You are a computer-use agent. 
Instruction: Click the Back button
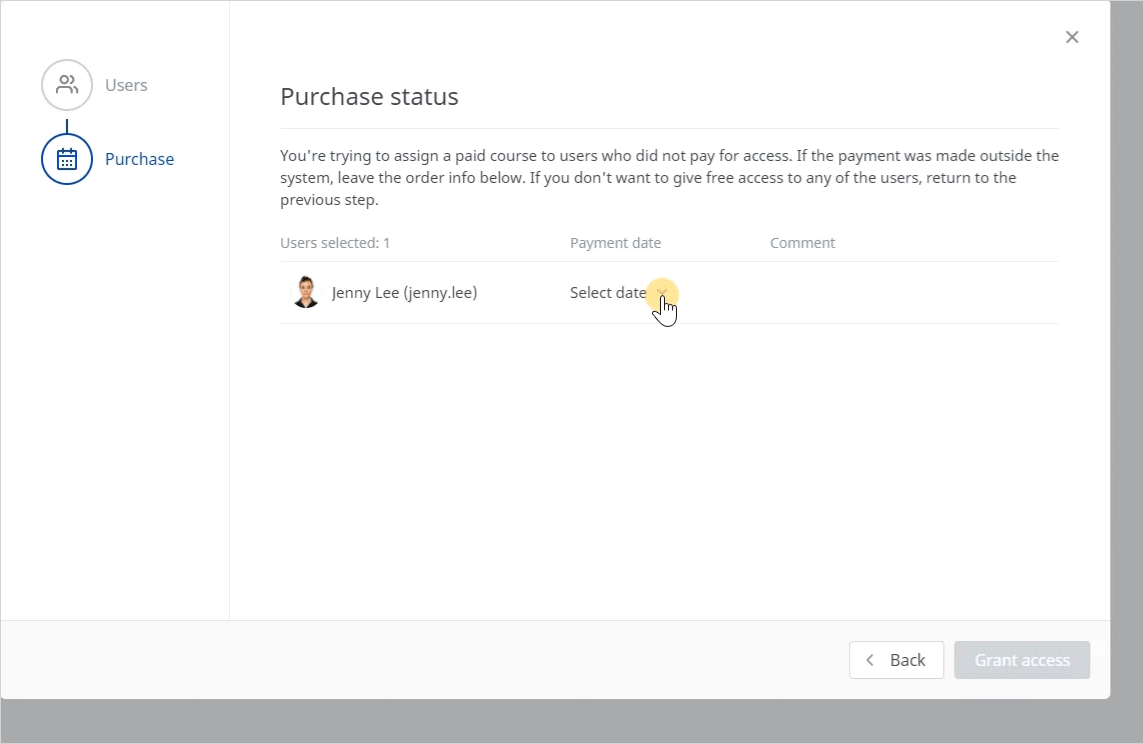pyautogui.click(x=896, y=660)
